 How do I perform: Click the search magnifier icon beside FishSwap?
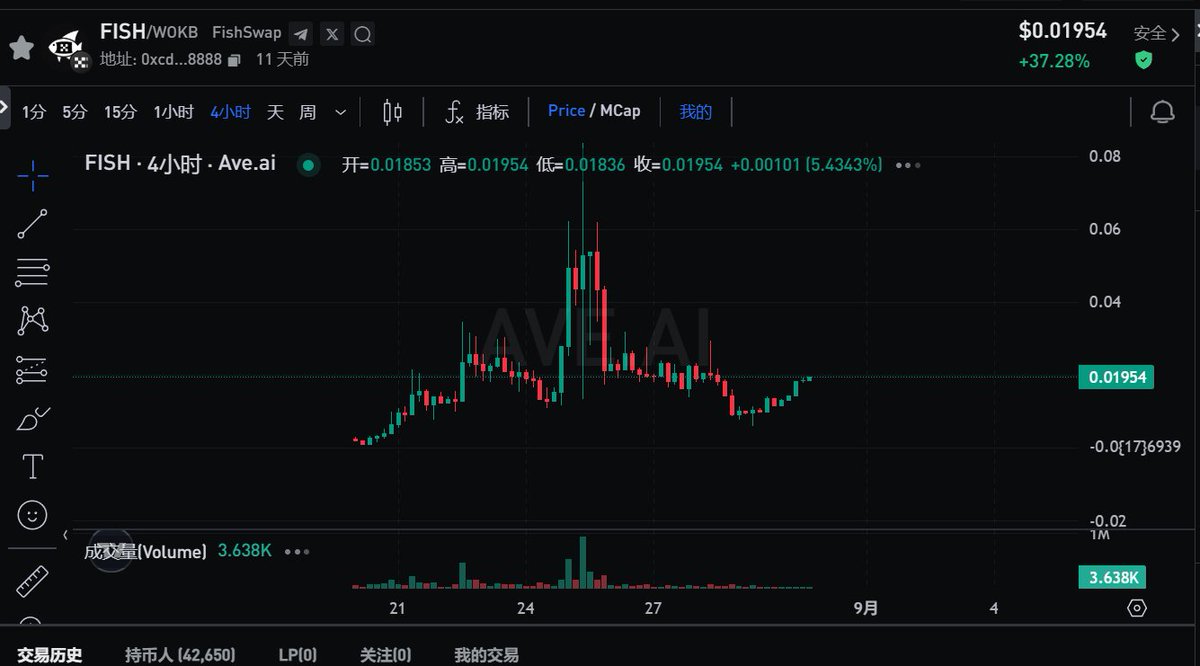tap(363, 34)
